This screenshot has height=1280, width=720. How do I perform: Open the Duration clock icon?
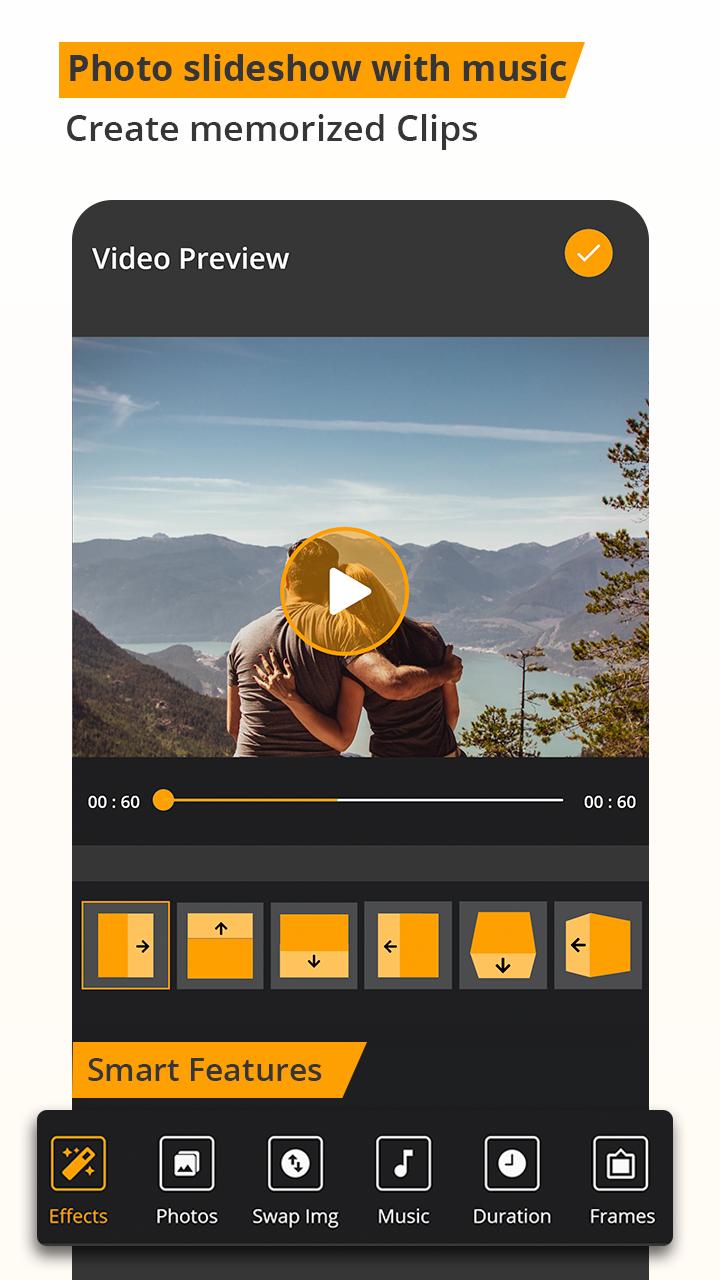(x=512, y=1164)
